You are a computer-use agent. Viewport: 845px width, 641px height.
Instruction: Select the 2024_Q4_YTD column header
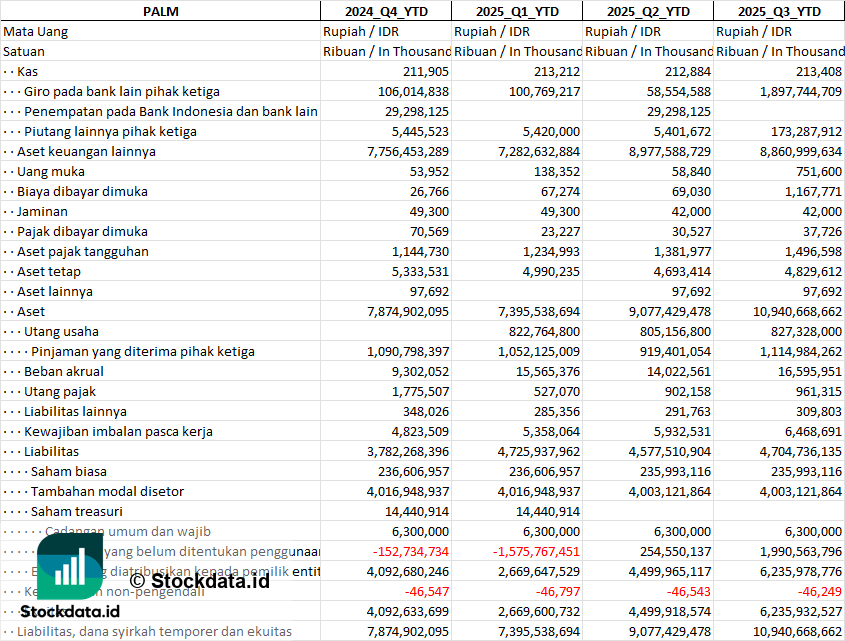click(386, 11)
